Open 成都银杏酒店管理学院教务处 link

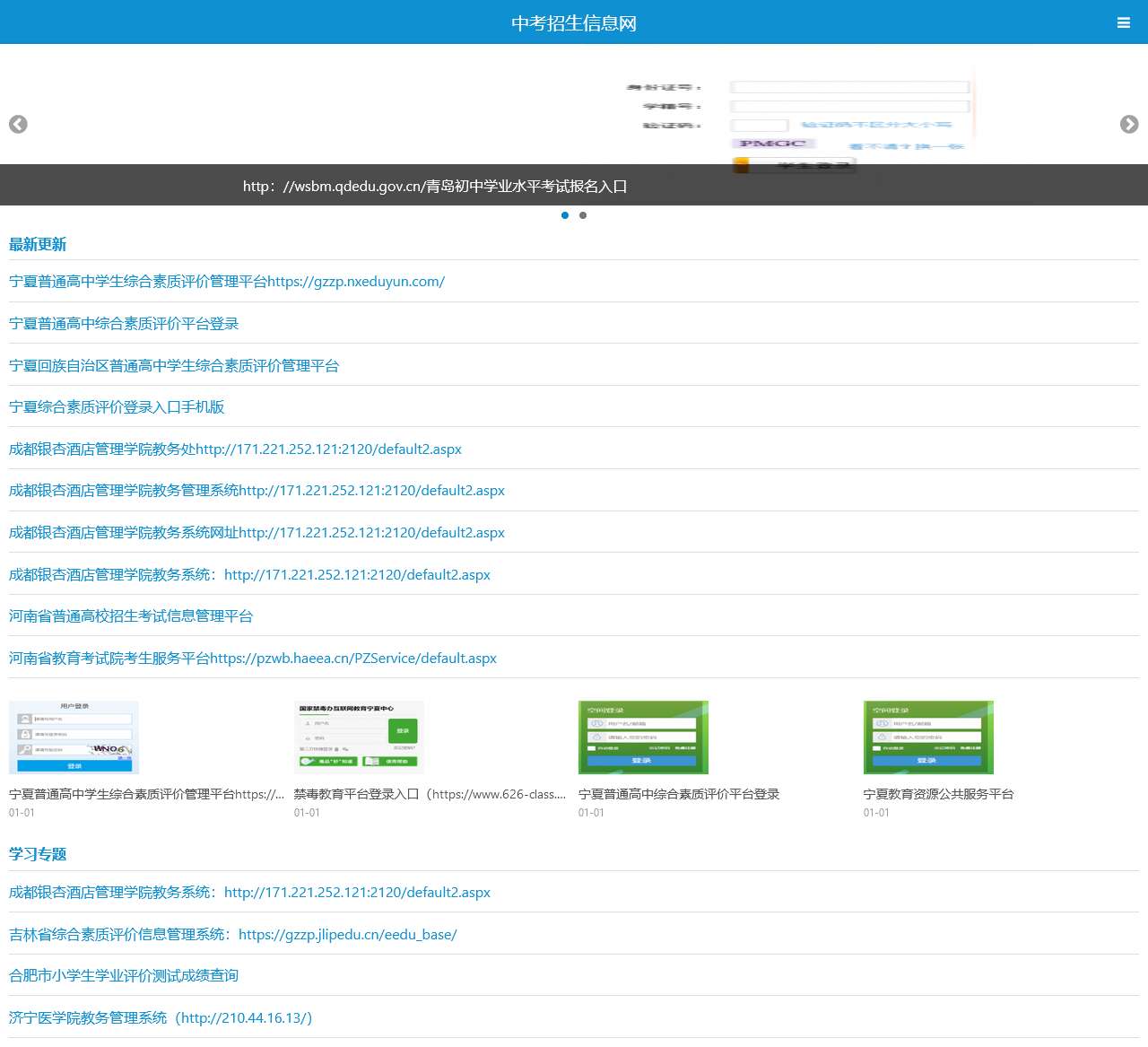[235, 449]
